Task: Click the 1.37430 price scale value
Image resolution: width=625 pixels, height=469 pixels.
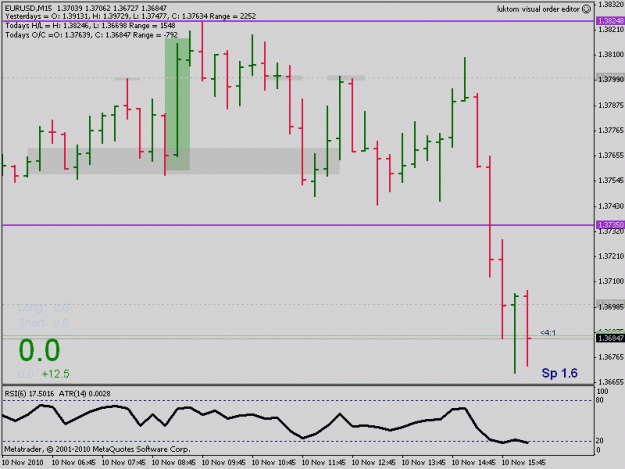Action: coord(611,206)
